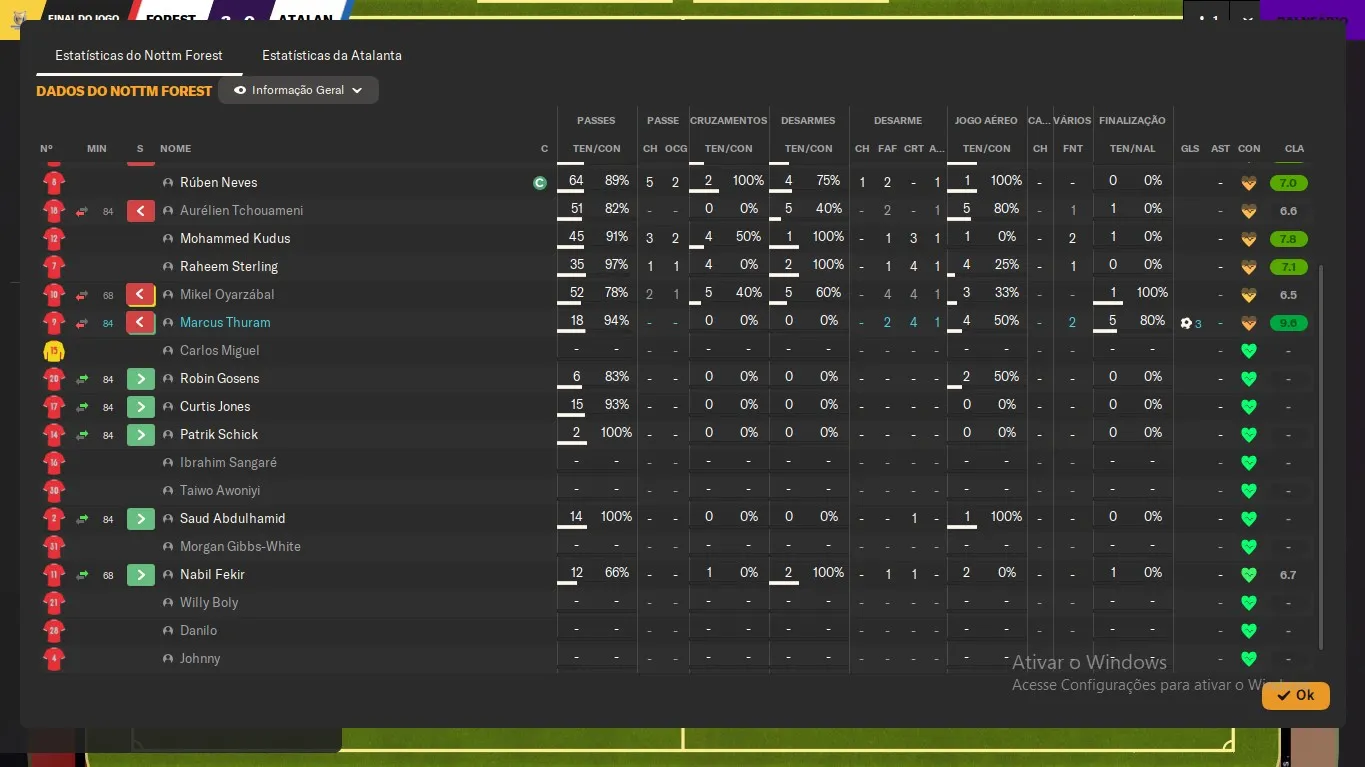The height and width of the screenshot is (767, 1365).
Task: Click Marcus Thuram substituted-off red arrow
Action: coord(140,323)
